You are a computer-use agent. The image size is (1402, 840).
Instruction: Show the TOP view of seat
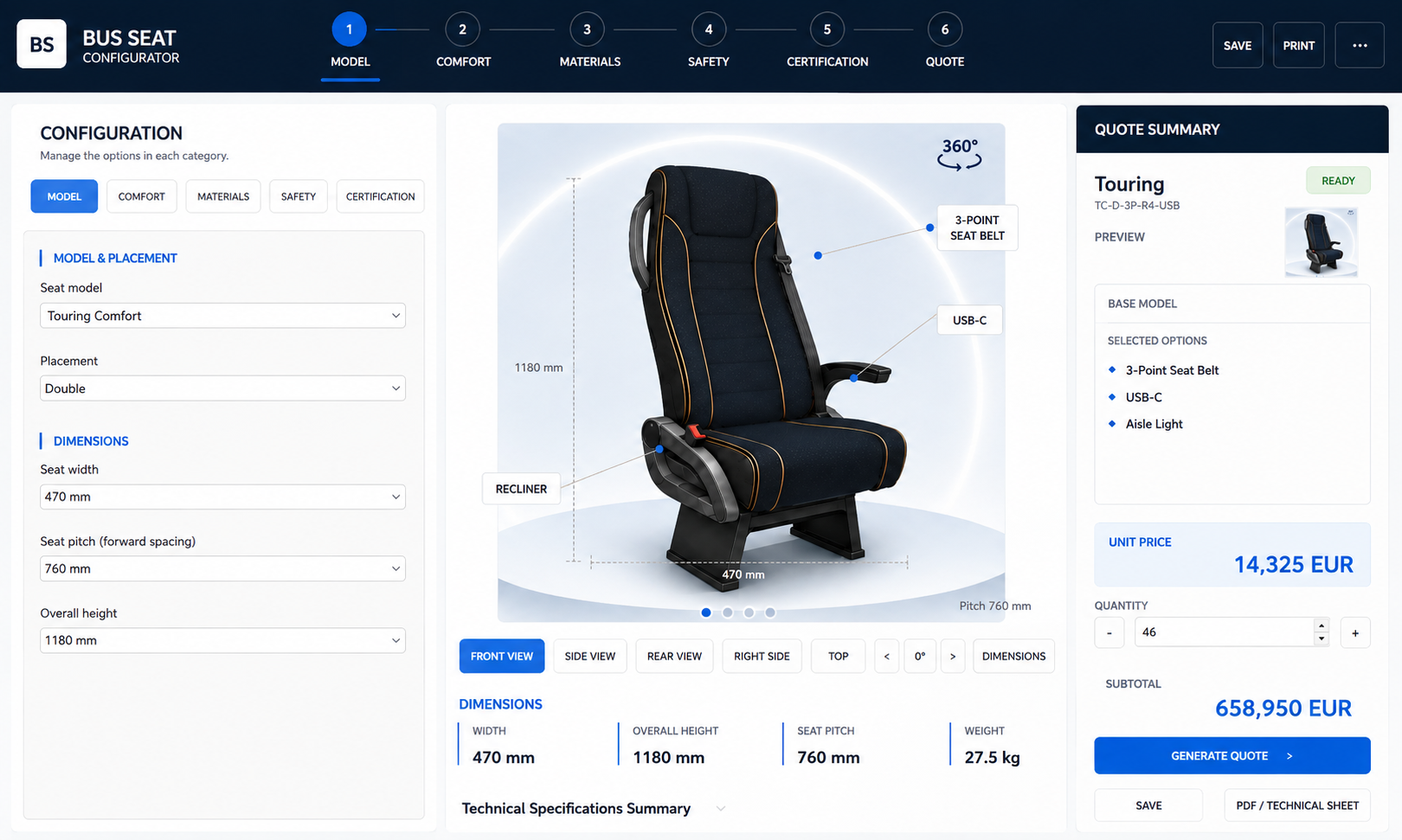point(838,656)
